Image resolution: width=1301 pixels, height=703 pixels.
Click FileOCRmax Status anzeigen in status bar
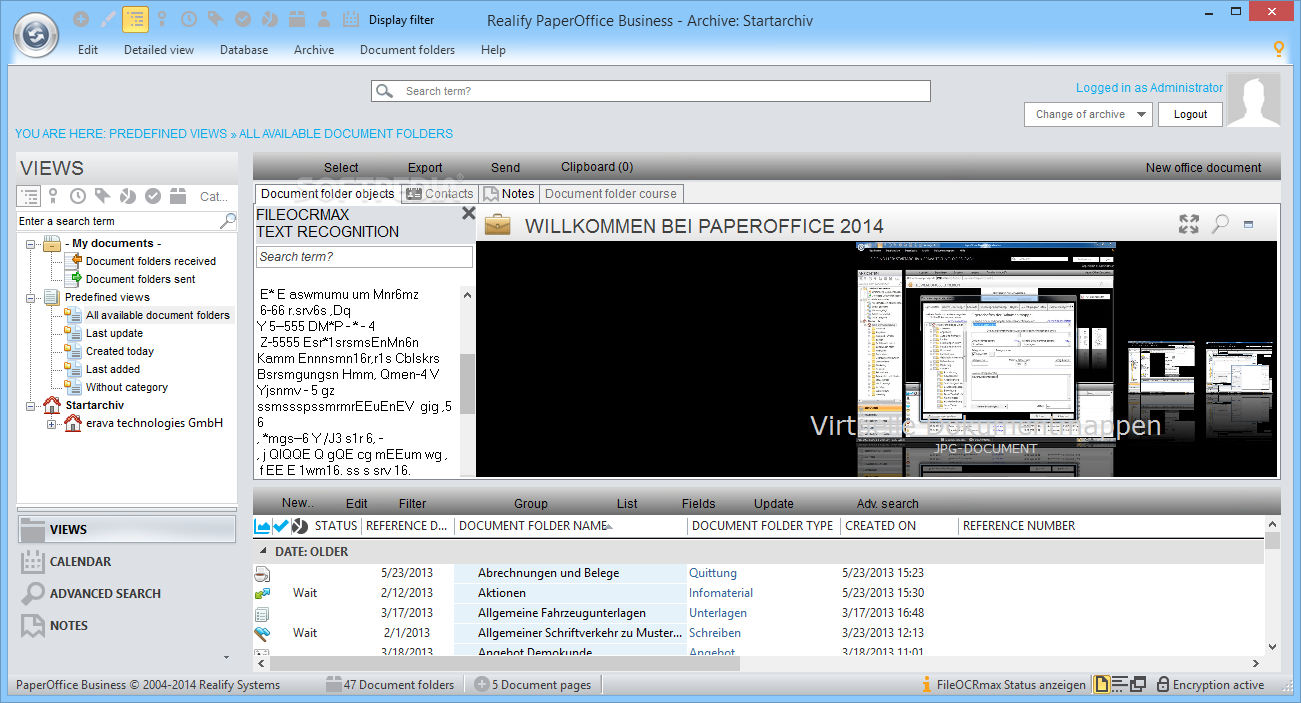[x=1003, y=685]
